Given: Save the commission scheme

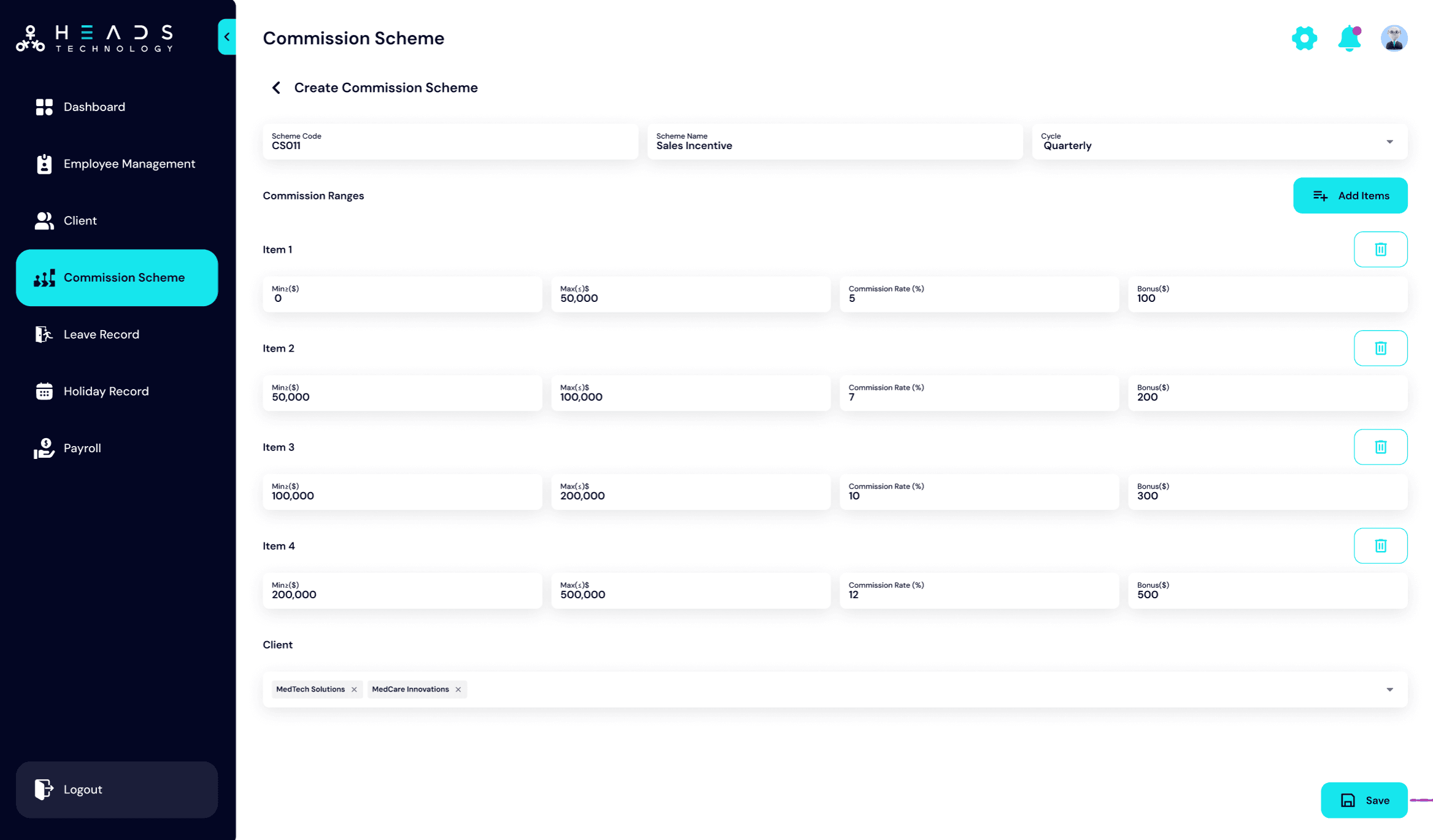Looking at the screenshot, I should (1364, 800).
